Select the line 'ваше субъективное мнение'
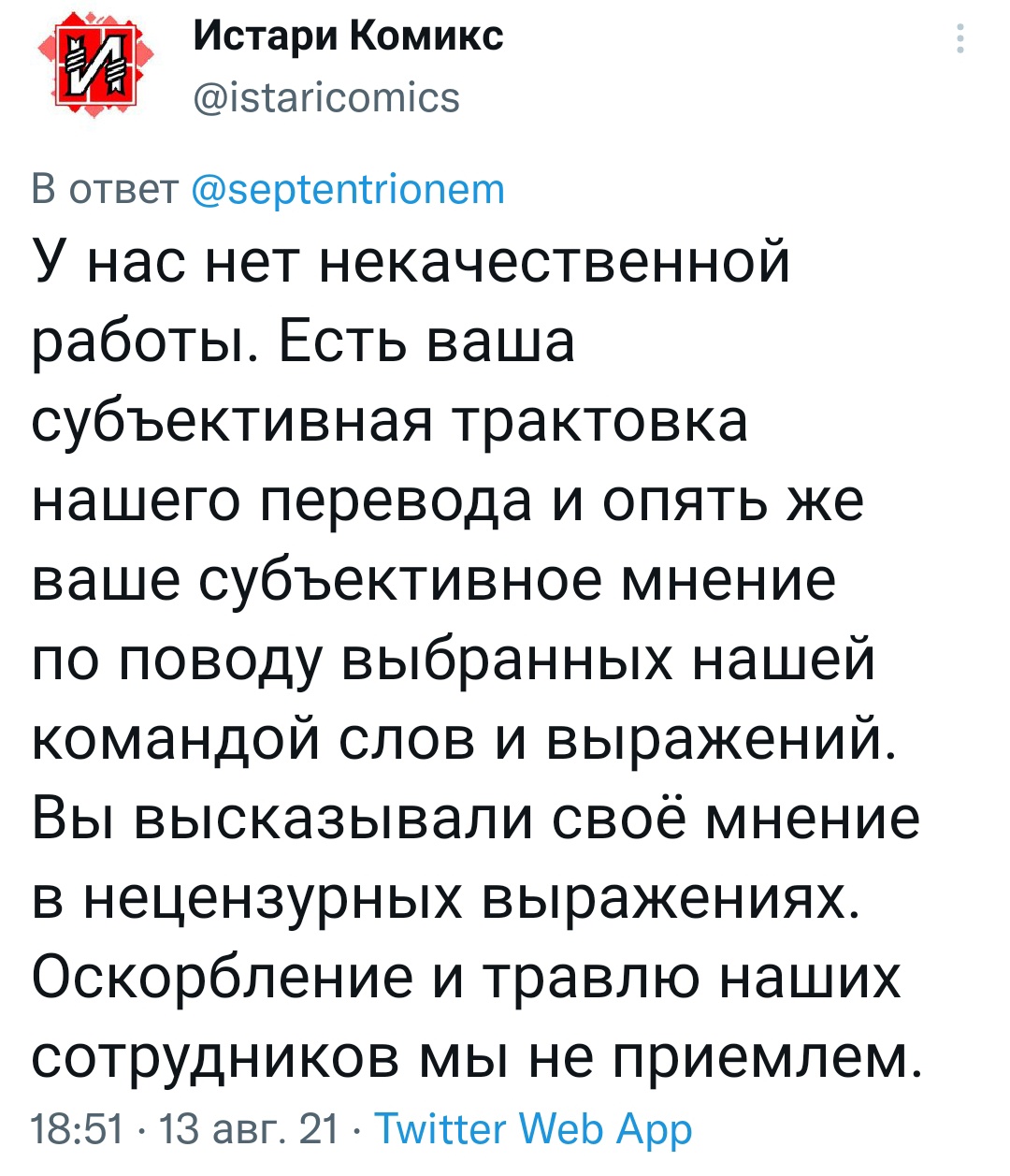 click(x=433, y=579)
